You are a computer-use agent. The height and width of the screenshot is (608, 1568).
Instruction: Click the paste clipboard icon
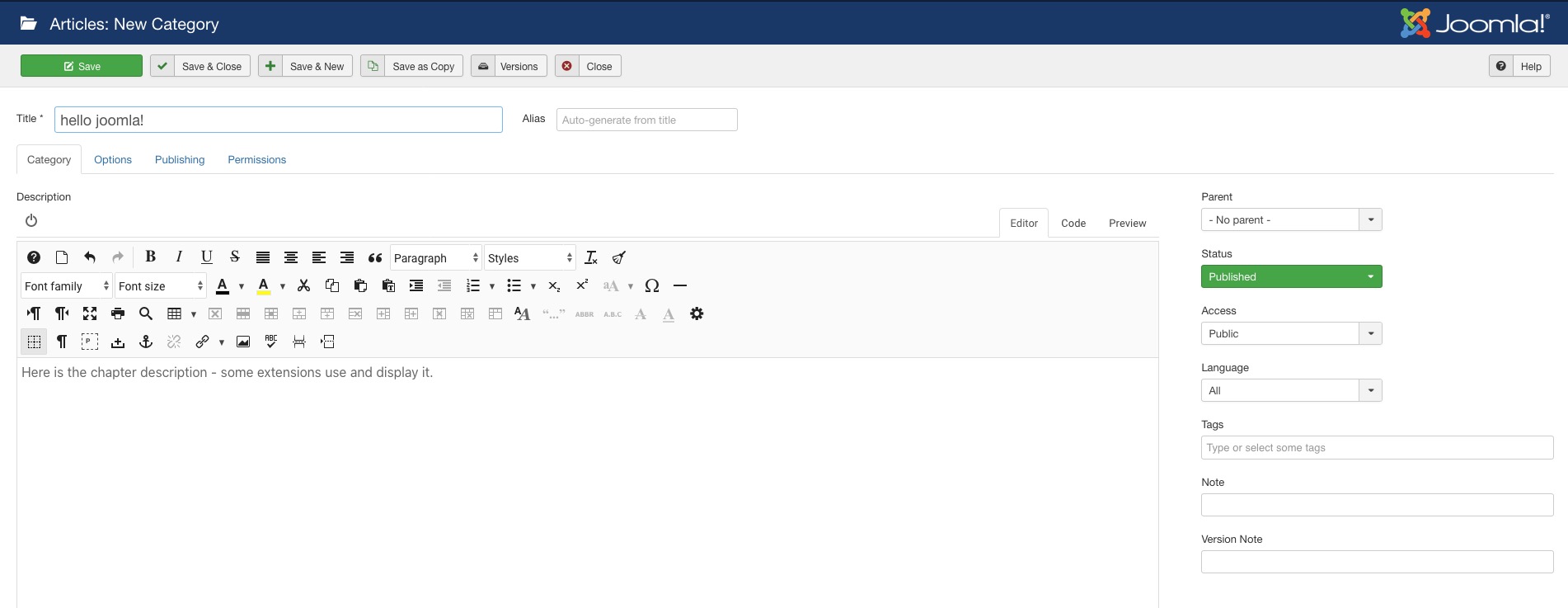(x=360, y=285)
